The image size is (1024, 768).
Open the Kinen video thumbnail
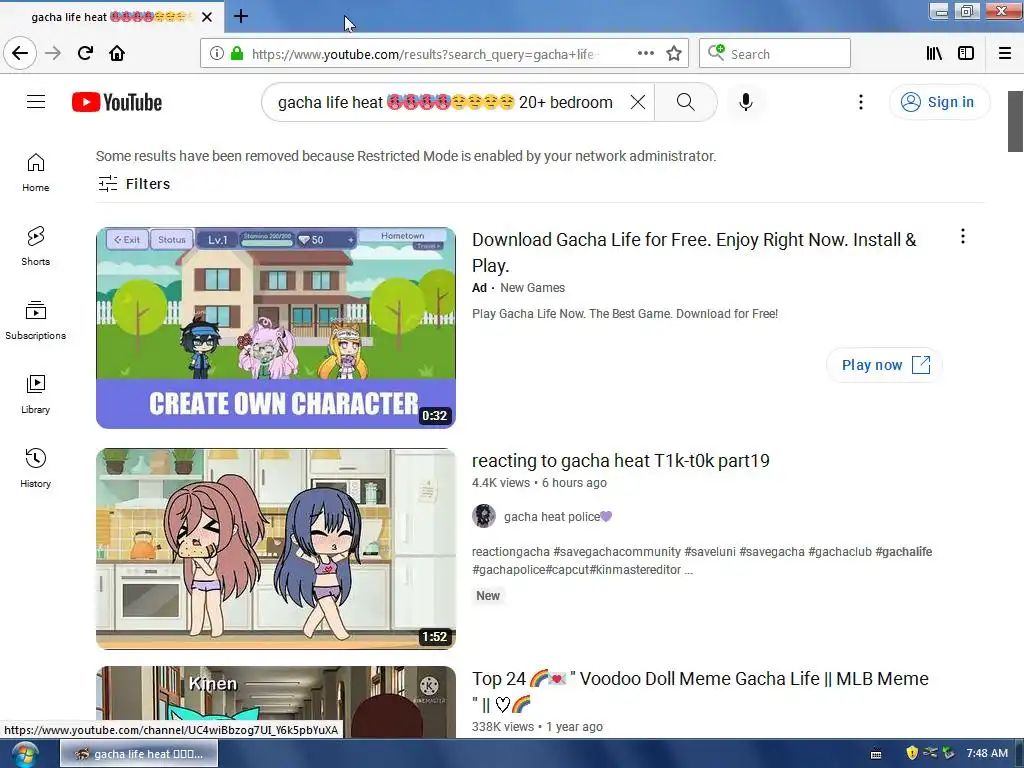(276, 702)
